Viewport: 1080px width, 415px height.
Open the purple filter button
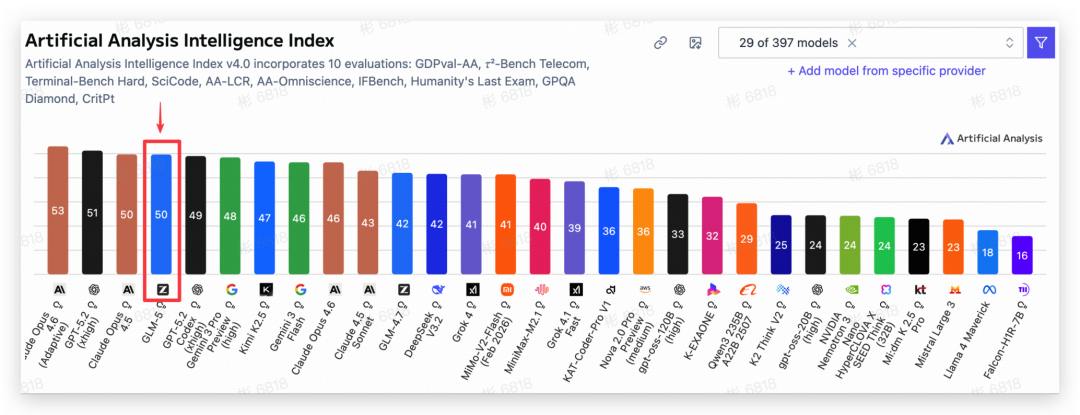click(x=1041, y=43)
